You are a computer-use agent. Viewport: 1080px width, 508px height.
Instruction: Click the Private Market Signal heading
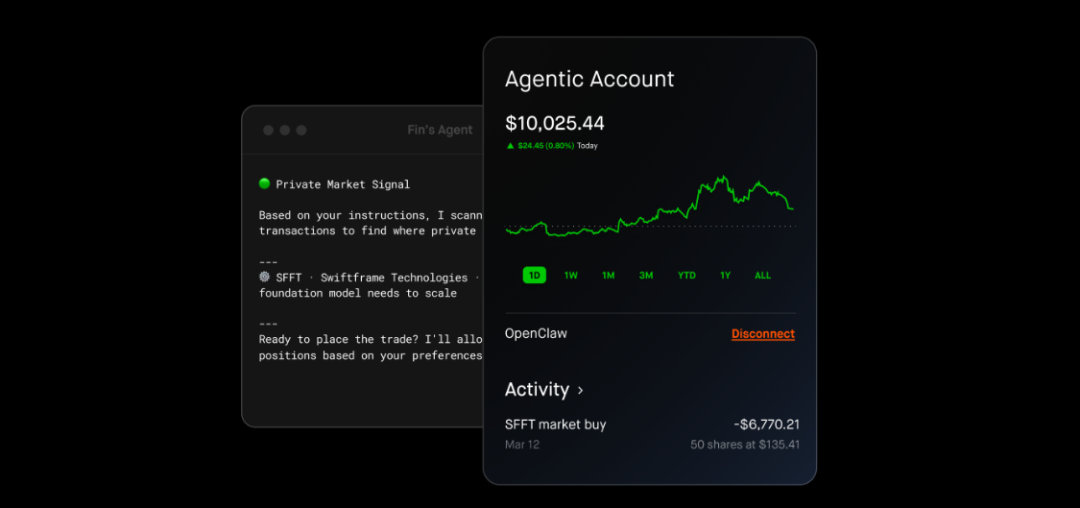(342, 184)
